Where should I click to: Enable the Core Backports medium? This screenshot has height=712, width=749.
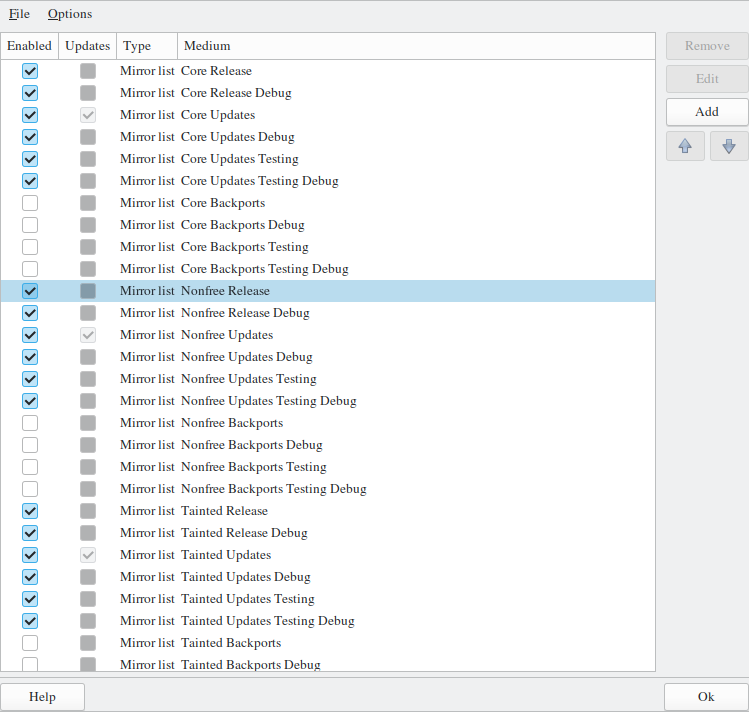point(30,203)
